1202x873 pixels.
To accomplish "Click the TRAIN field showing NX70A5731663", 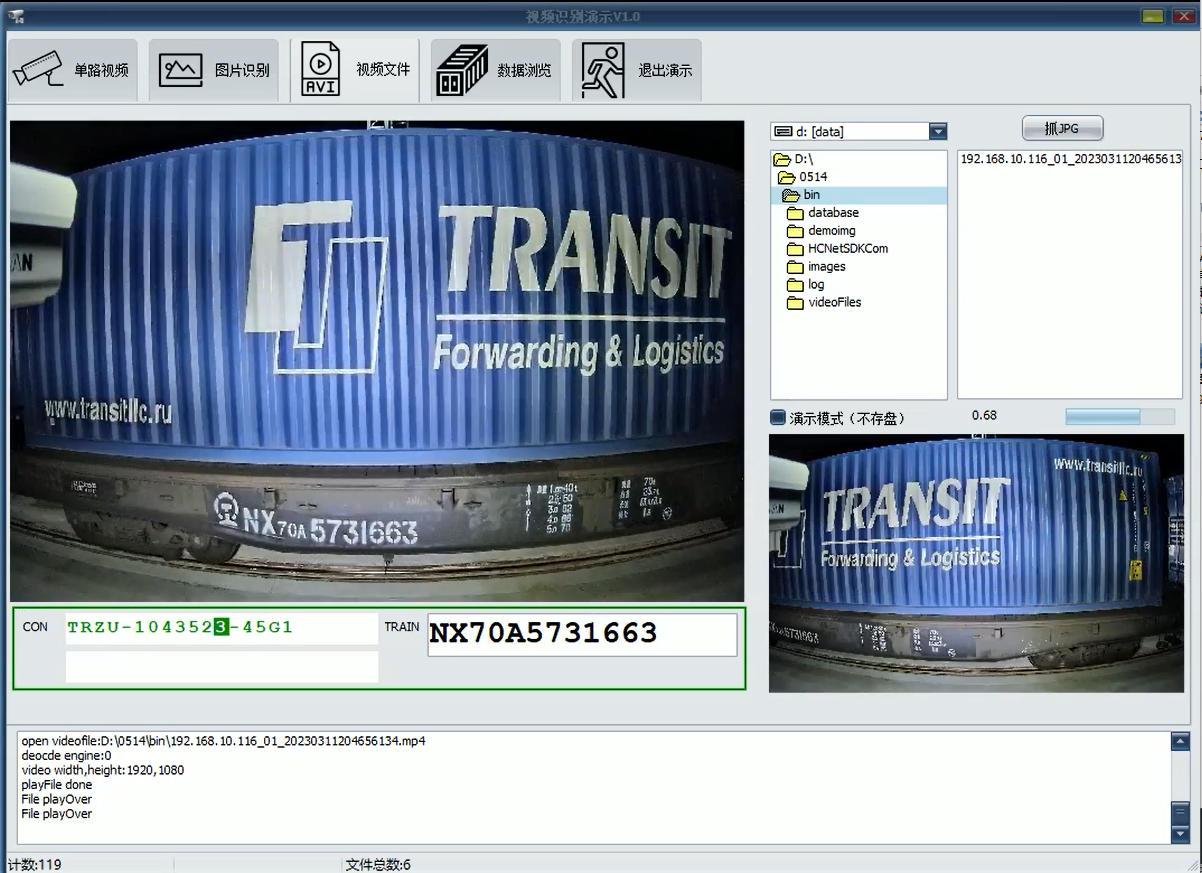I will (582, 634).
